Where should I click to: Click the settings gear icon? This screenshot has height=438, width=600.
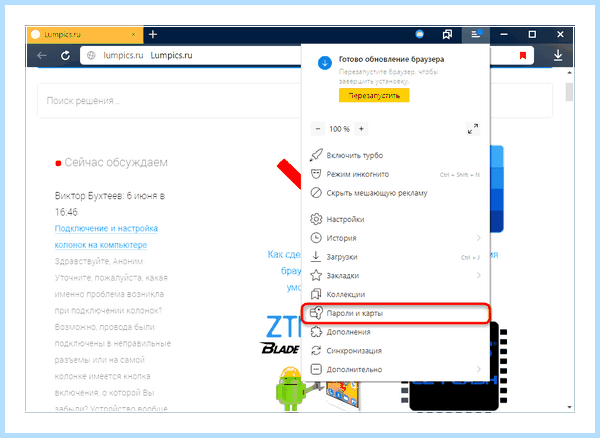tap(316, 219)
